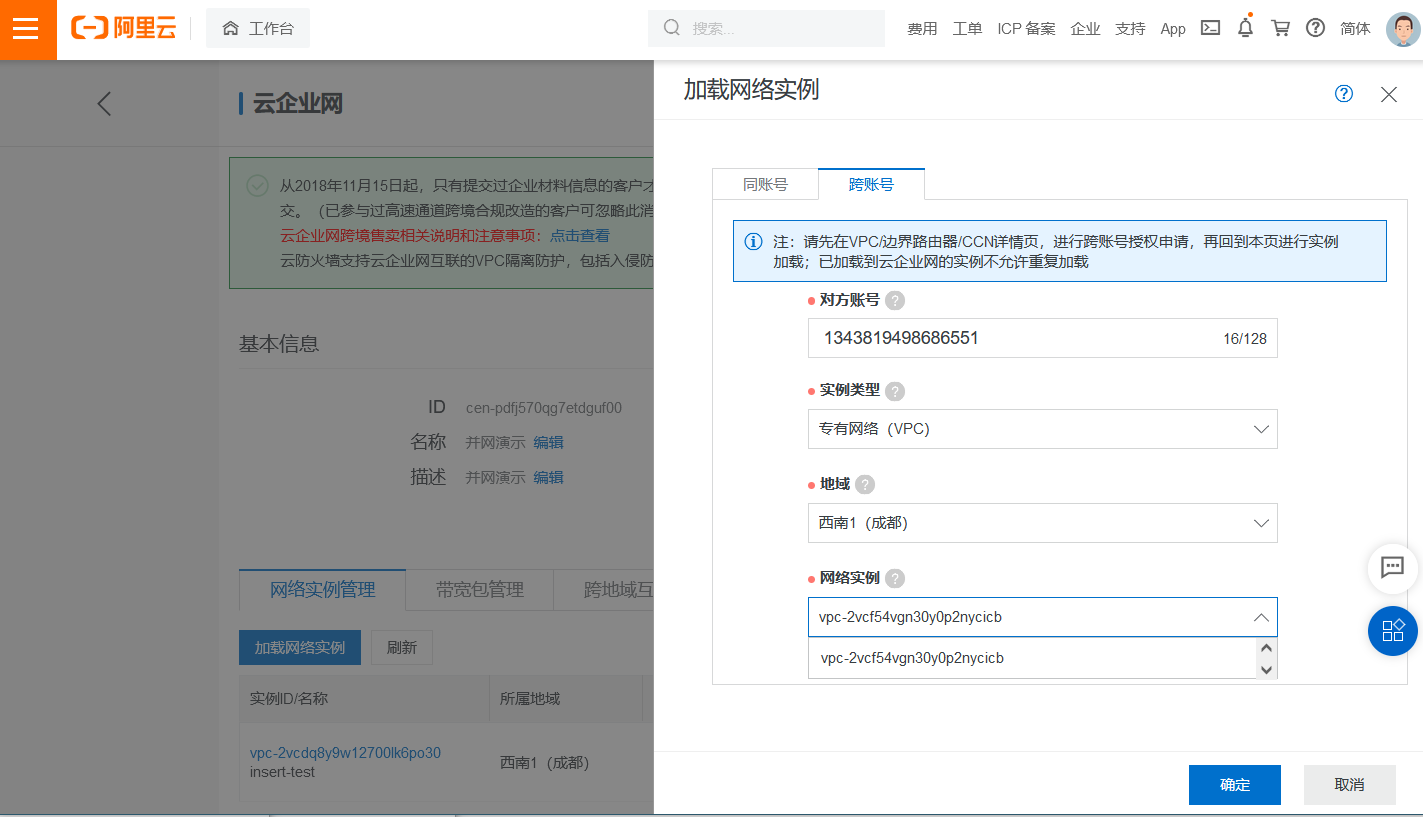Image resolution: width=1423 pixels, height=817 pixels.
Task: Open the chat support floating icon
Action: [1393, 568]
